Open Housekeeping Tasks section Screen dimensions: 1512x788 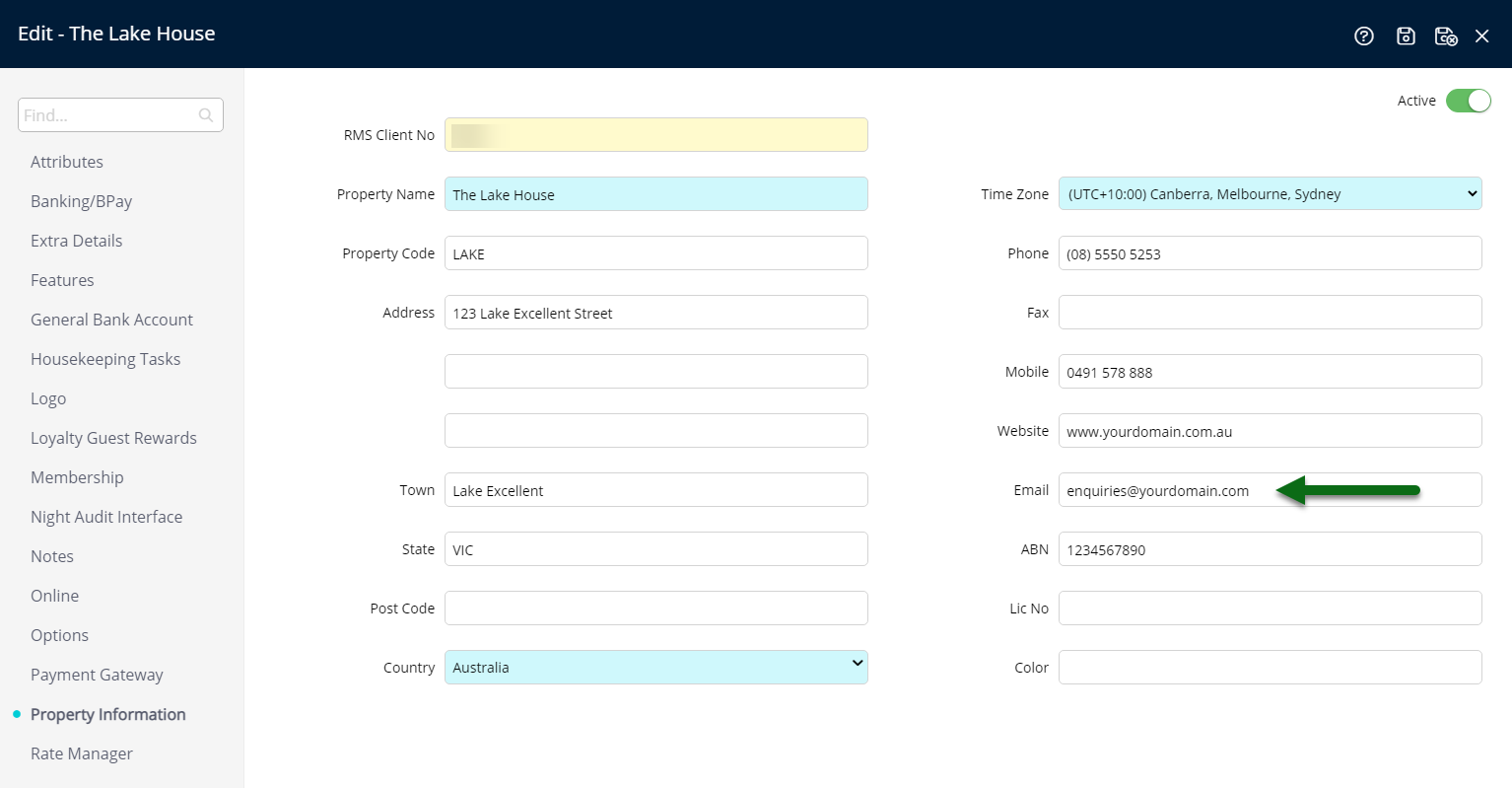click(105, 359)
